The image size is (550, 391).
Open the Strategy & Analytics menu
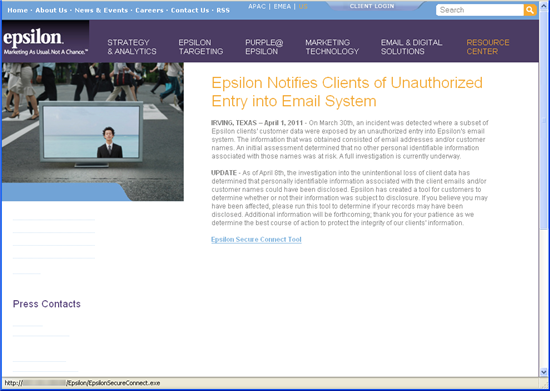(132, 47)
